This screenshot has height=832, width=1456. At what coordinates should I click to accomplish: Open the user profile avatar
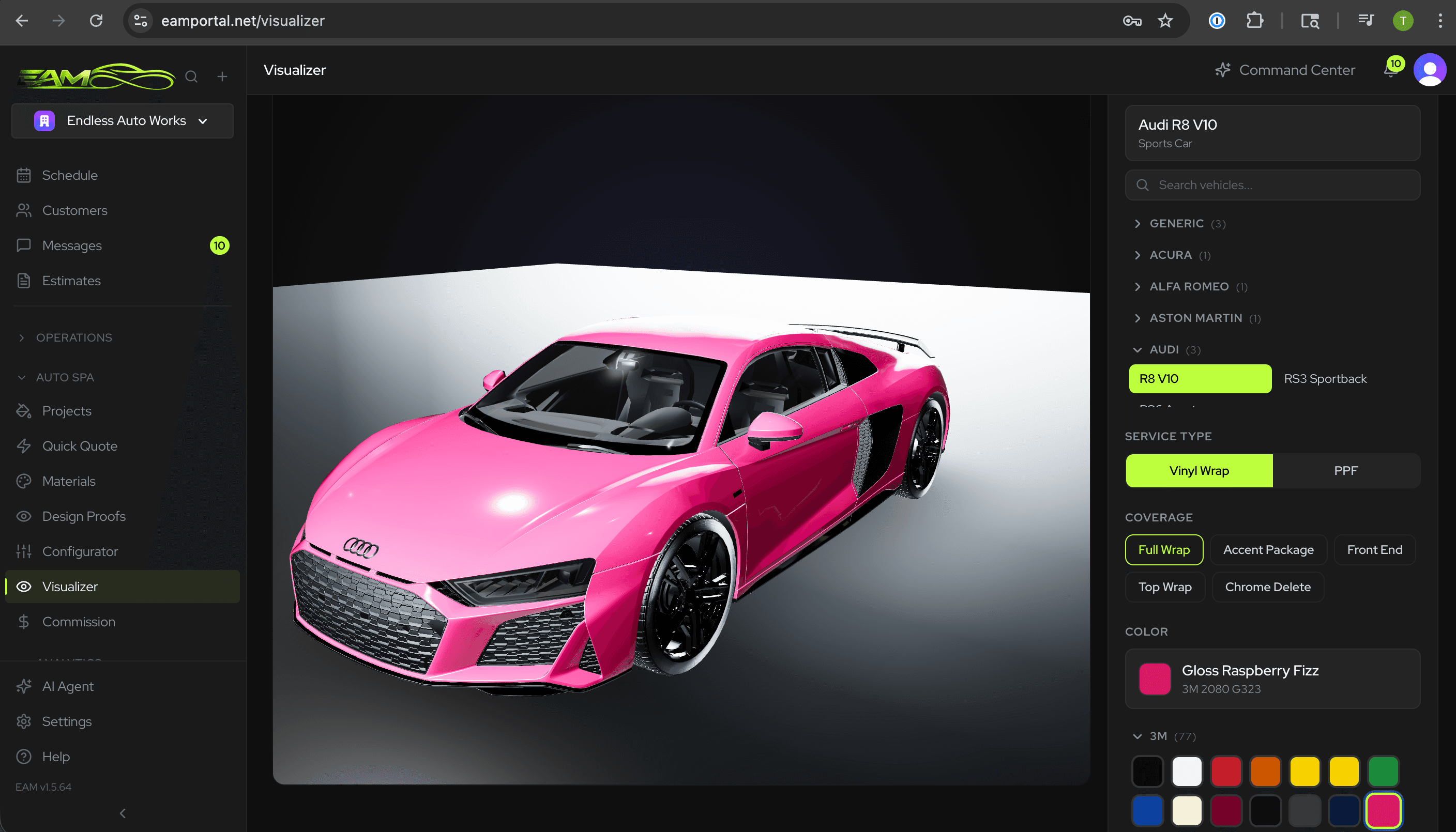coord(1430,70)
